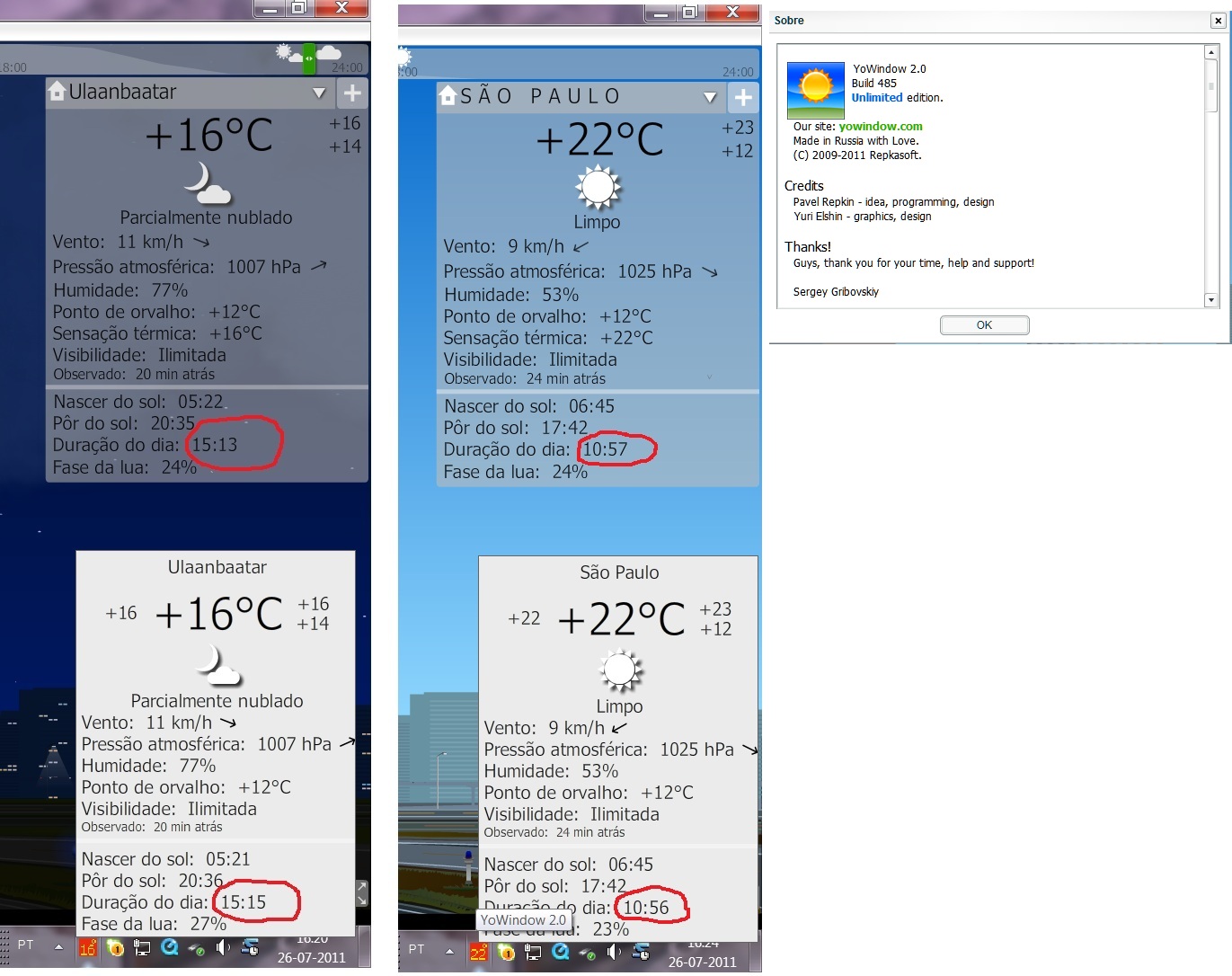Click the day length value 15:15
This screenshot has height=976, width=1232.
(x=244, y=902)
